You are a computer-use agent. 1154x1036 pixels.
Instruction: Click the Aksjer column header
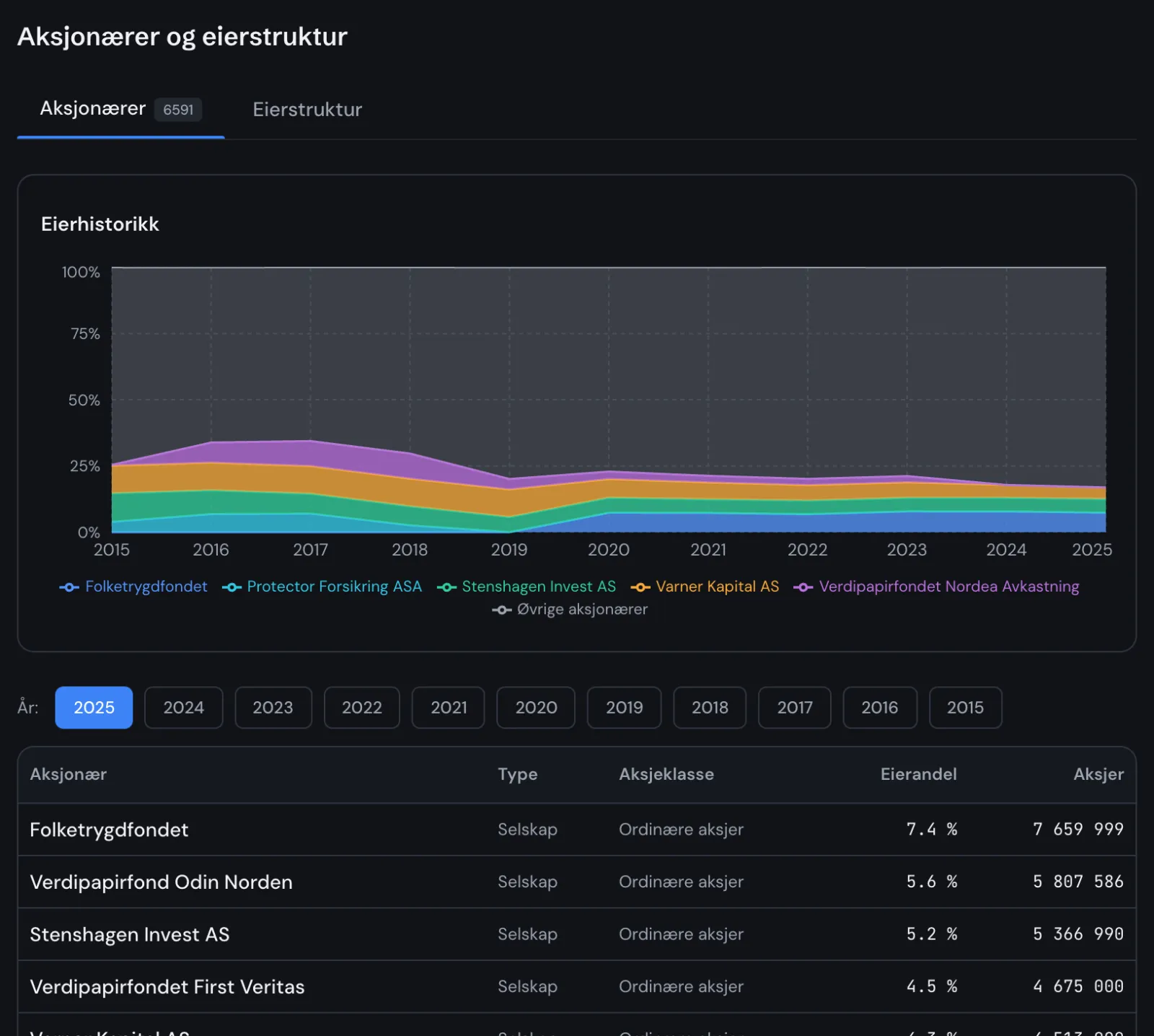(x=1098, y=774)
